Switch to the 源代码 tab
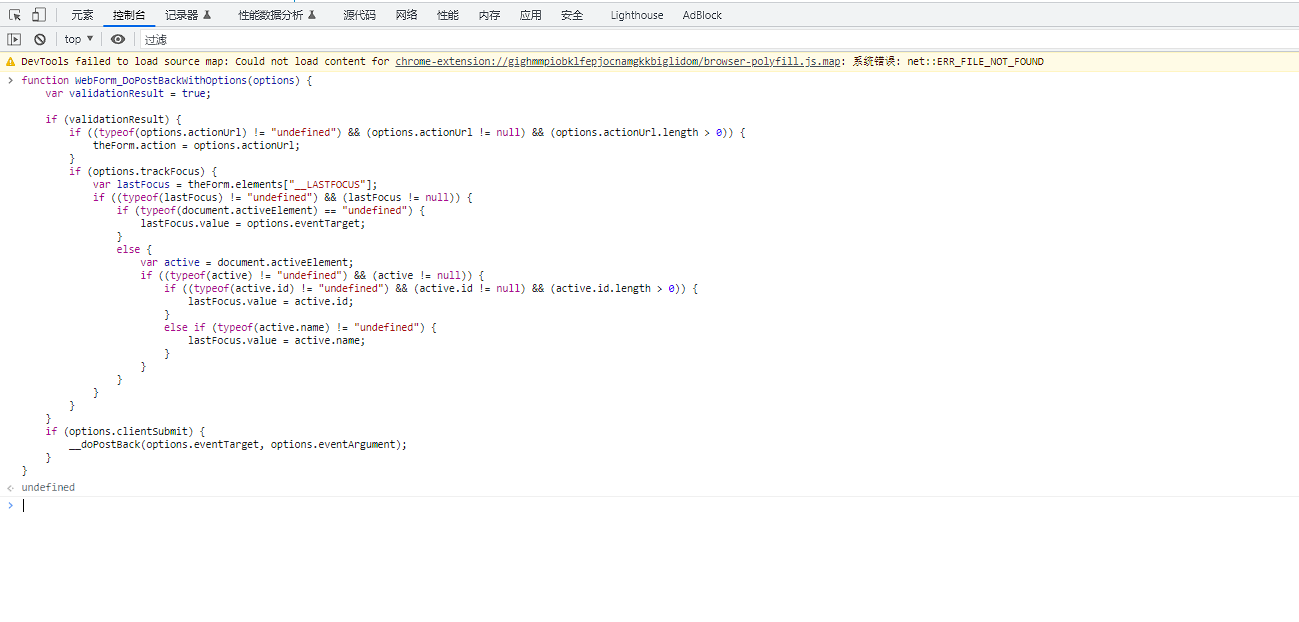1299x622 pixels. pos(359,15)
